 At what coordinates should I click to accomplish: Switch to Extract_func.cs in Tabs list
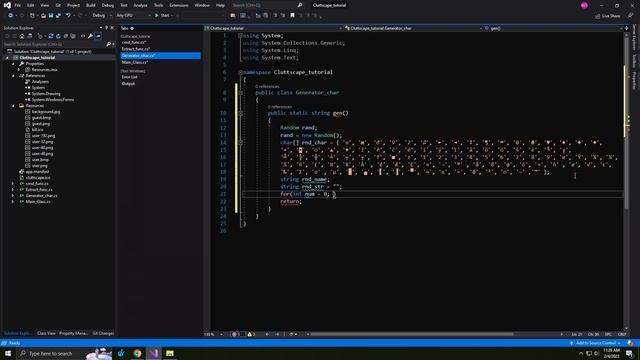click(136, 49)
